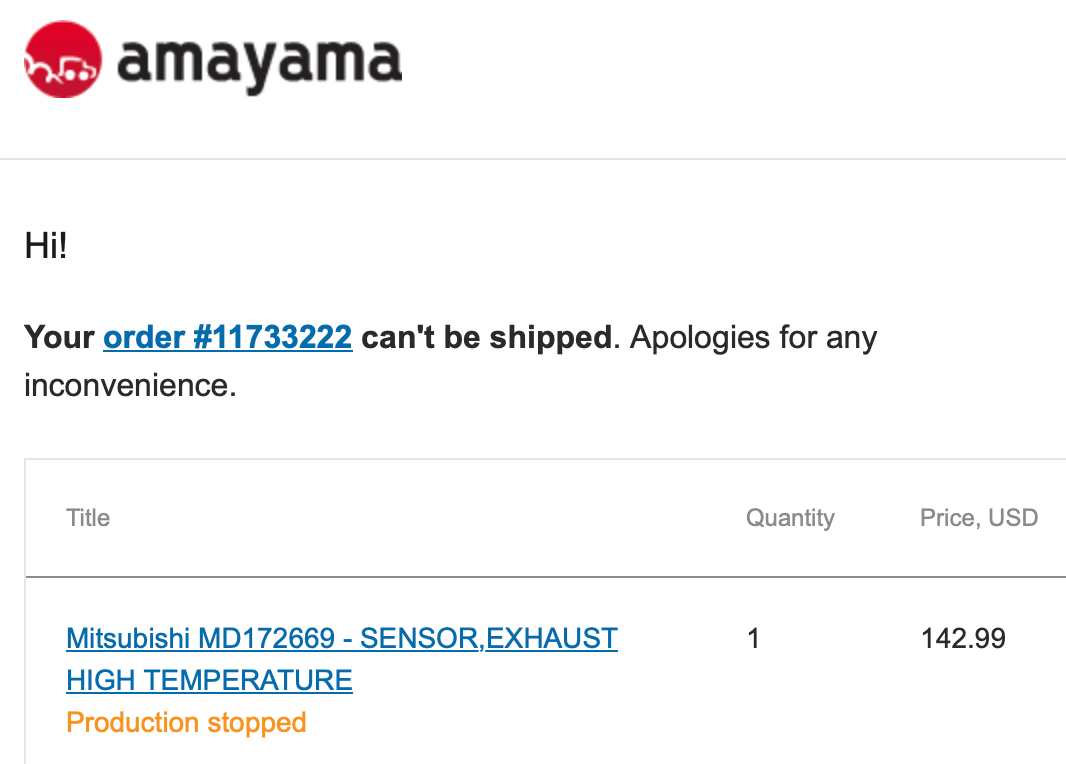Click the red amayama car logo icon
The width and height of the screenshot is (1066, 764).
point(62,60)
